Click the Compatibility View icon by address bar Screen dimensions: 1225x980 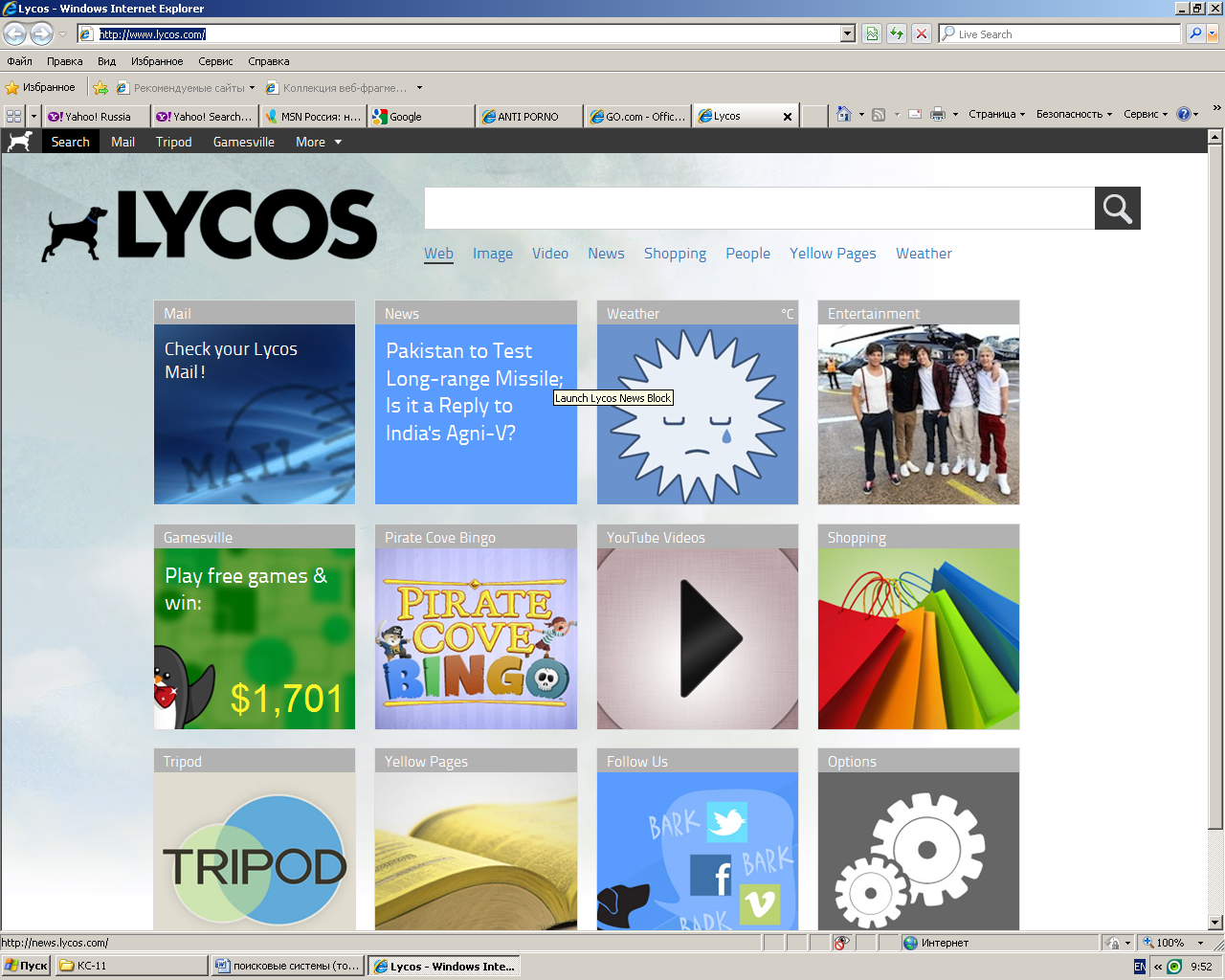(x=872, y=34)
